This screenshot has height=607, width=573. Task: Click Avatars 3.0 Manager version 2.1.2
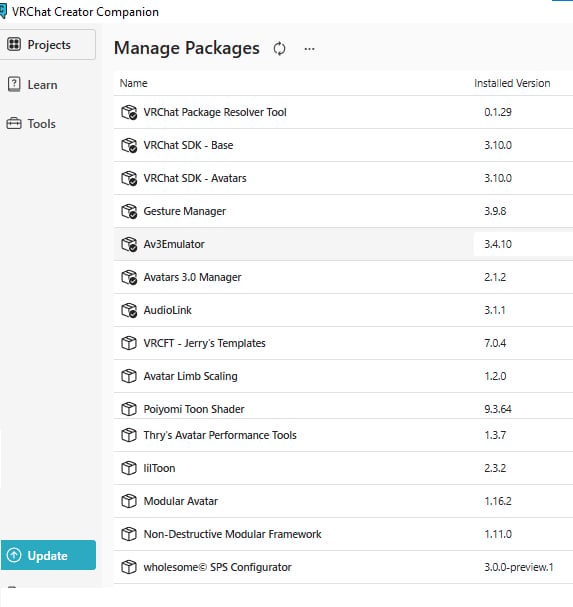click(495, 277)
